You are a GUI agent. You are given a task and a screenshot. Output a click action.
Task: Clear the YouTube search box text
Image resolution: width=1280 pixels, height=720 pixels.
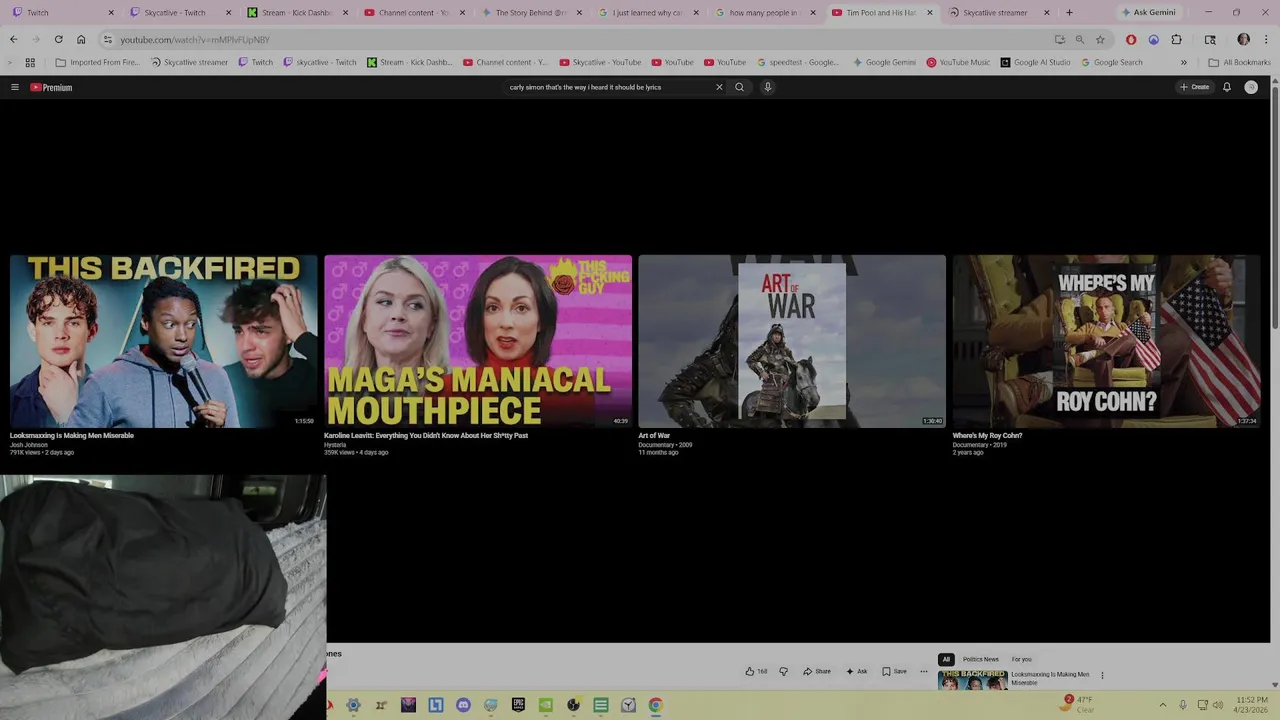pyautogui.click(x=718, y=87)
